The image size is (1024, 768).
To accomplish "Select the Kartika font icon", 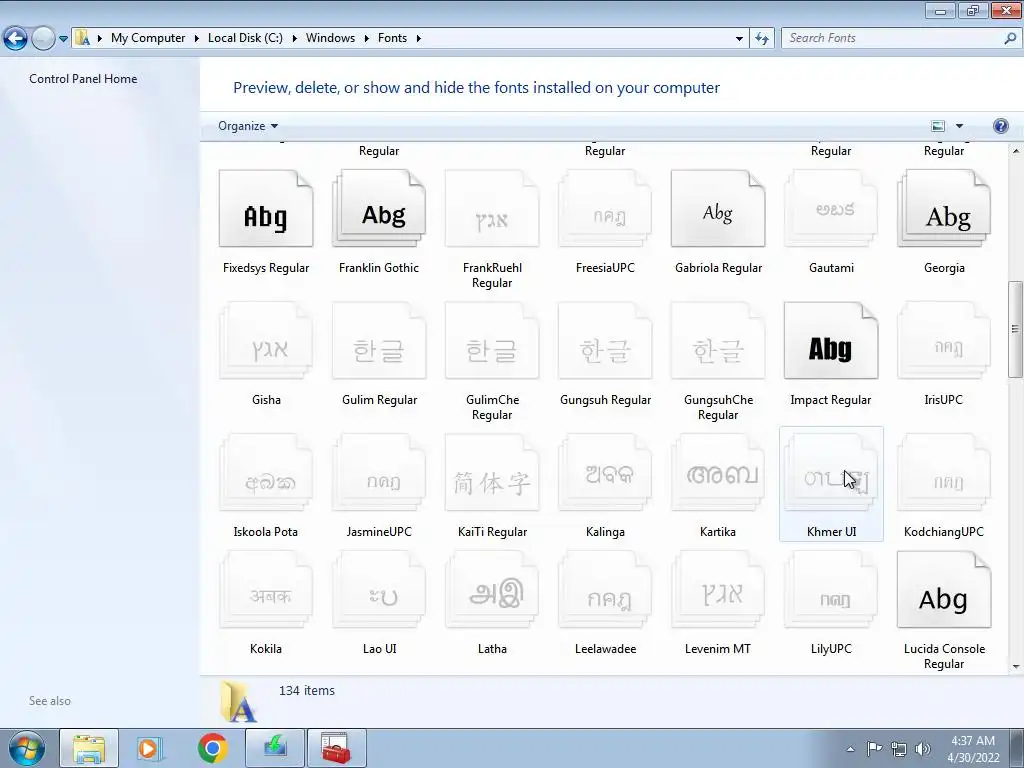I will [x=718, y=472].
